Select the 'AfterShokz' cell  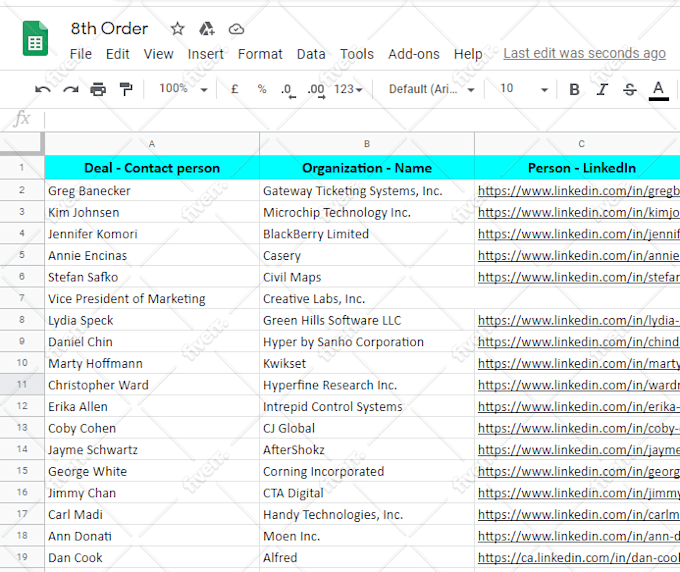[x=367, y=449]
